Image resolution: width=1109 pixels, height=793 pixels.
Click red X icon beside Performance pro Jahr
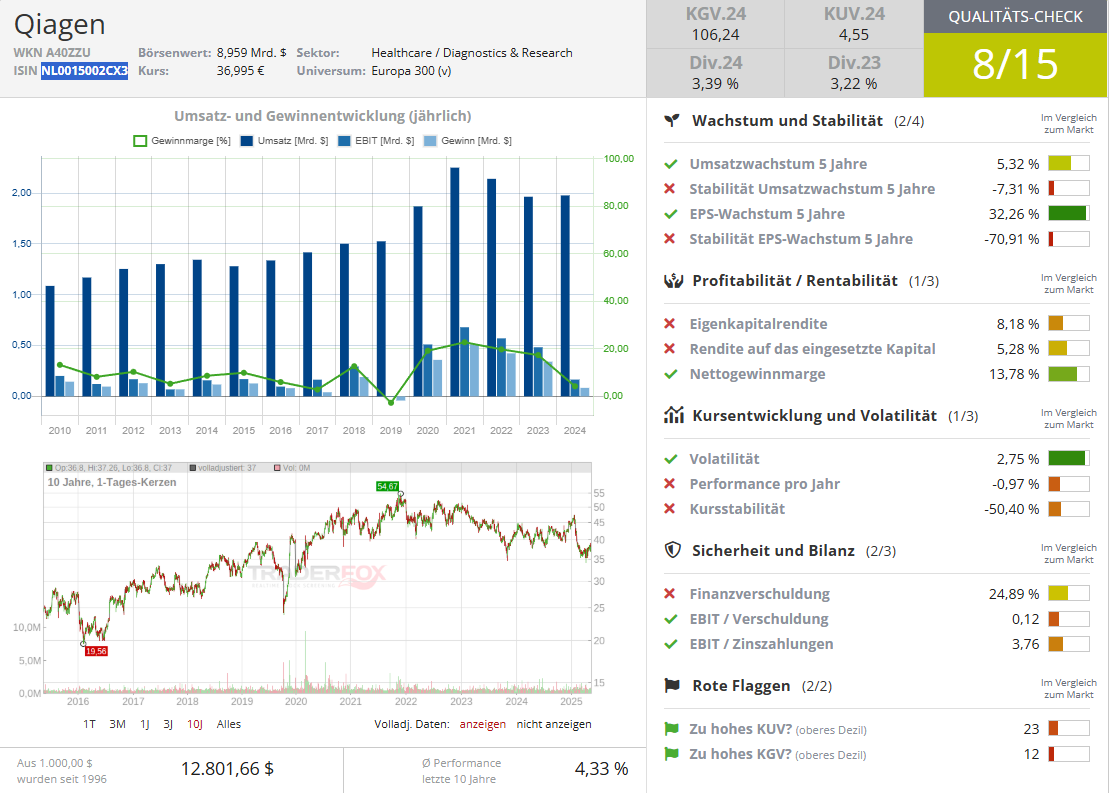tap(670, 484)
